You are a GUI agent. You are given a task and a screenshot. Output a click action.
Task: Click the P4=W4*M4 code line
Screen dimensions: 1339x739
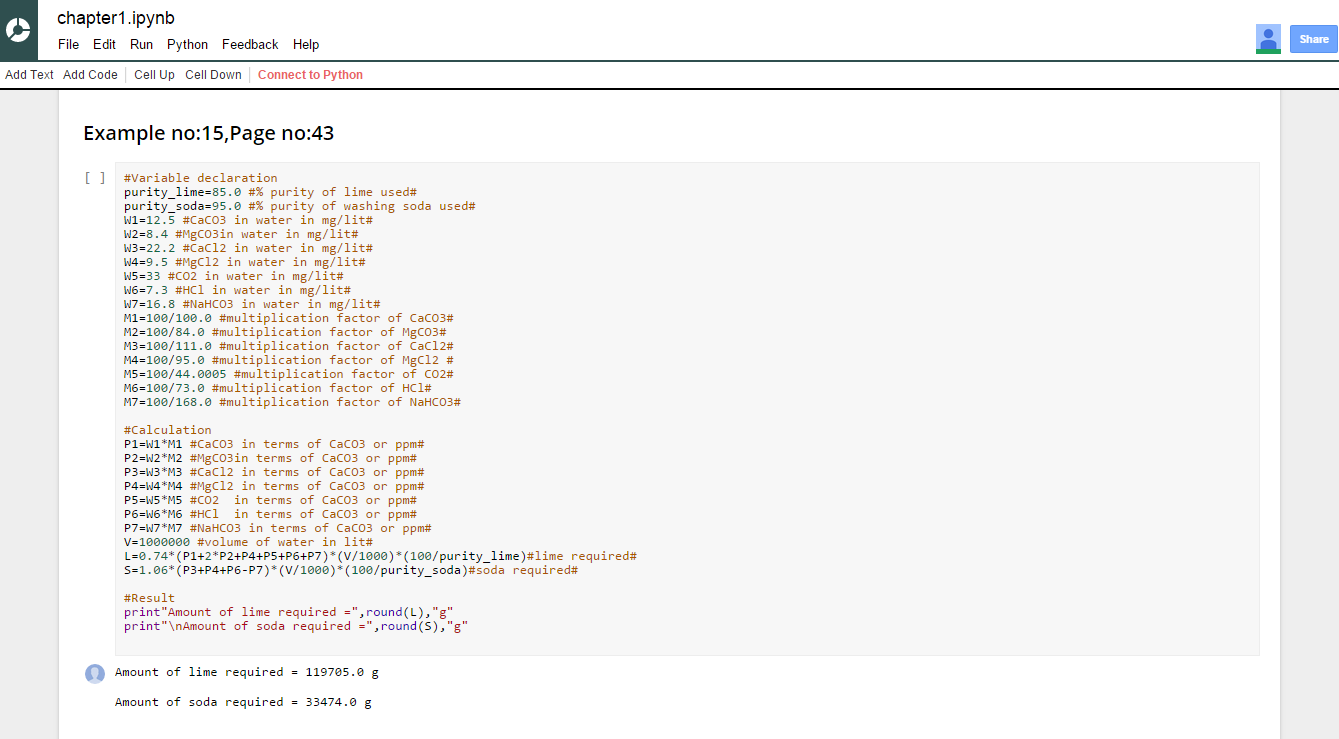(x=274, y=486)
